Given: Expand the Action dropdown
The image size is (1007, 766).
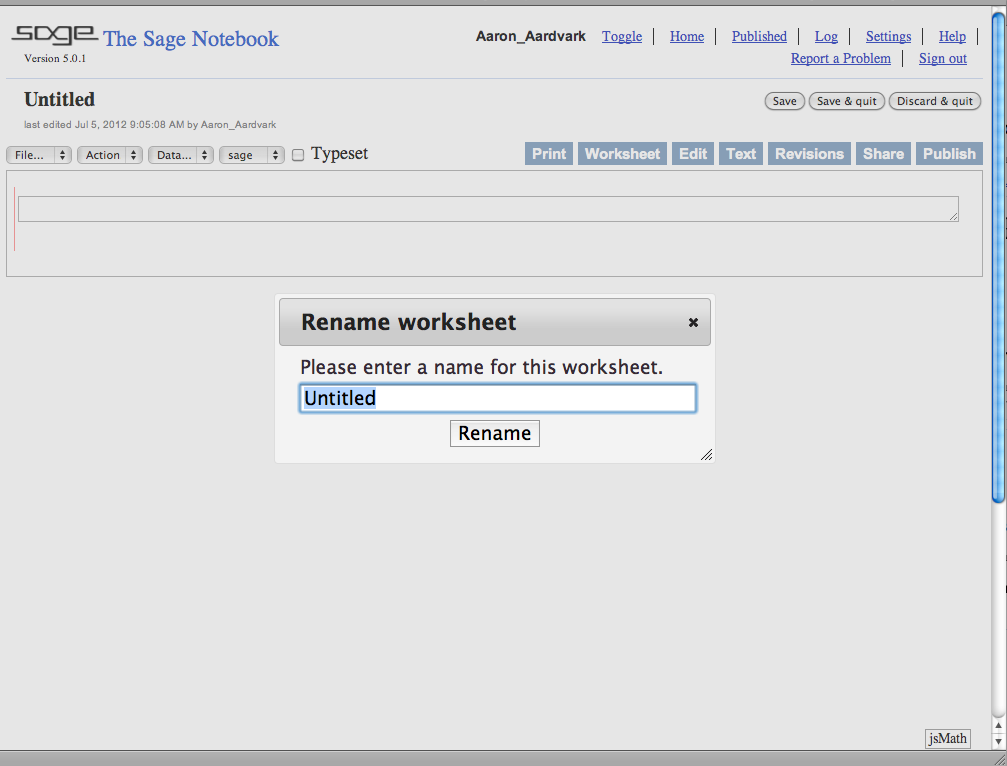Looking at the screenshot, I should tap(110, 155).
